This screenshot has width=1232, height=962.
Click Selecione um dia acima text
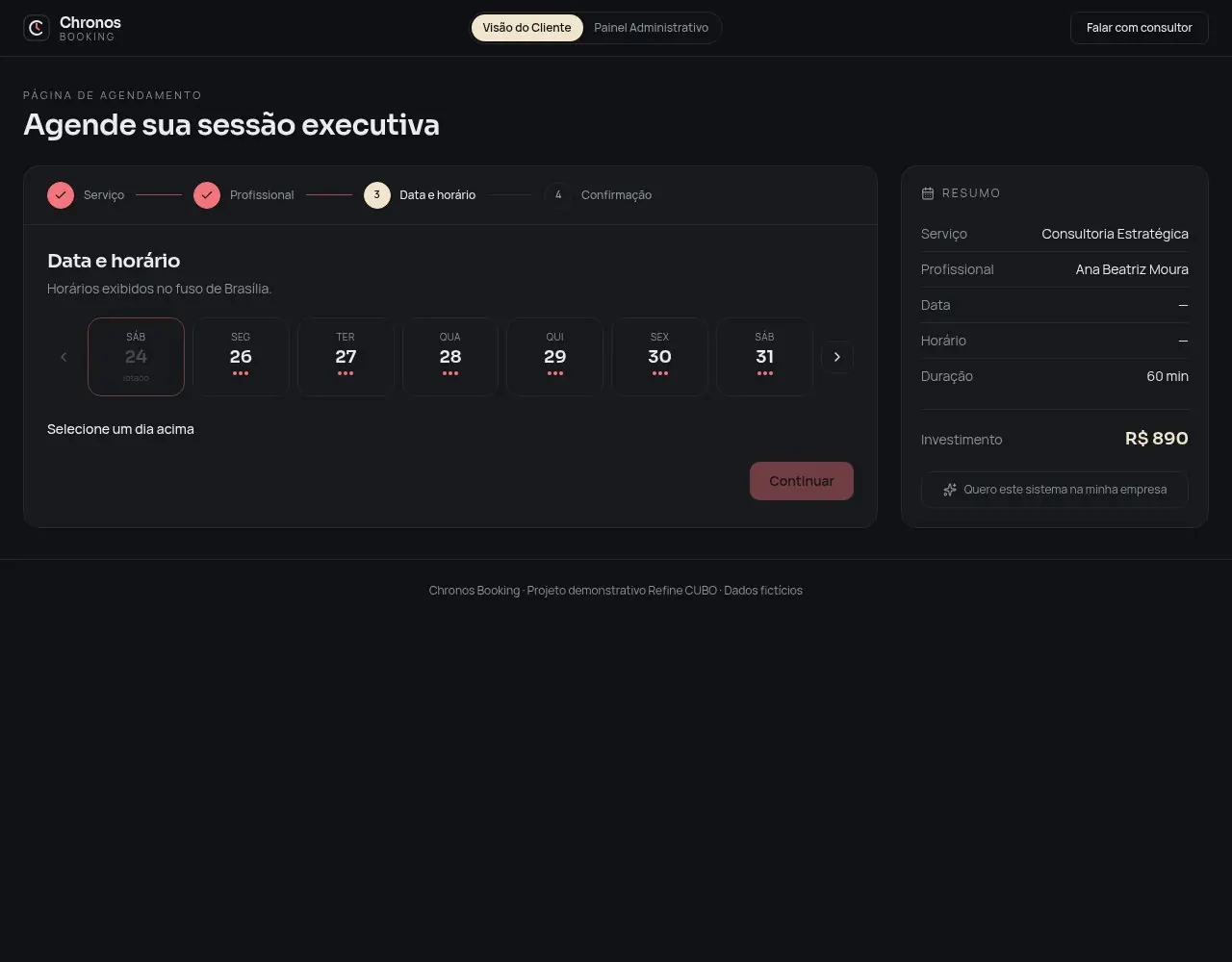[120, 429]
